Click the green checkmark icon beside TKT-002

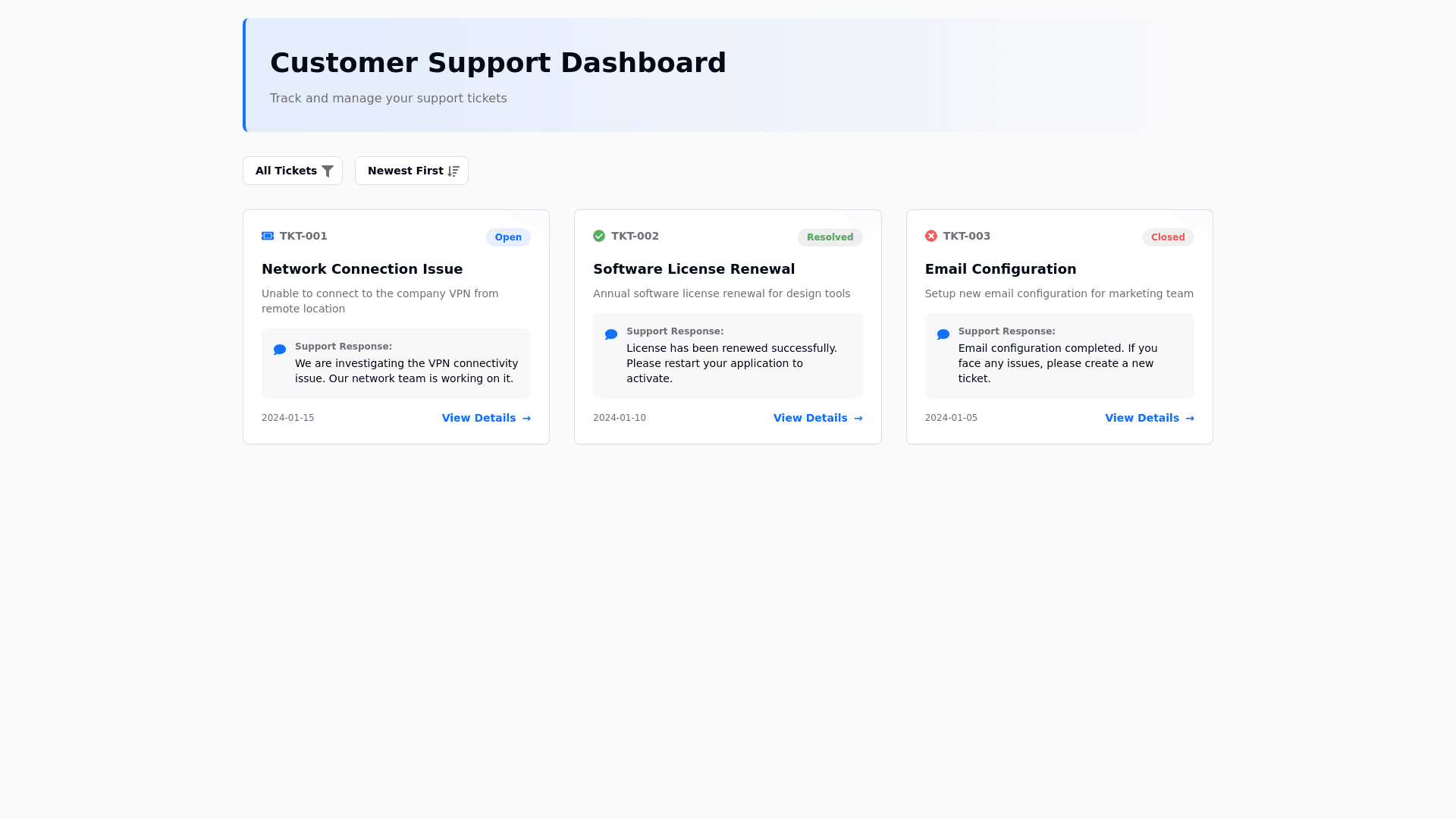[599, 236]
